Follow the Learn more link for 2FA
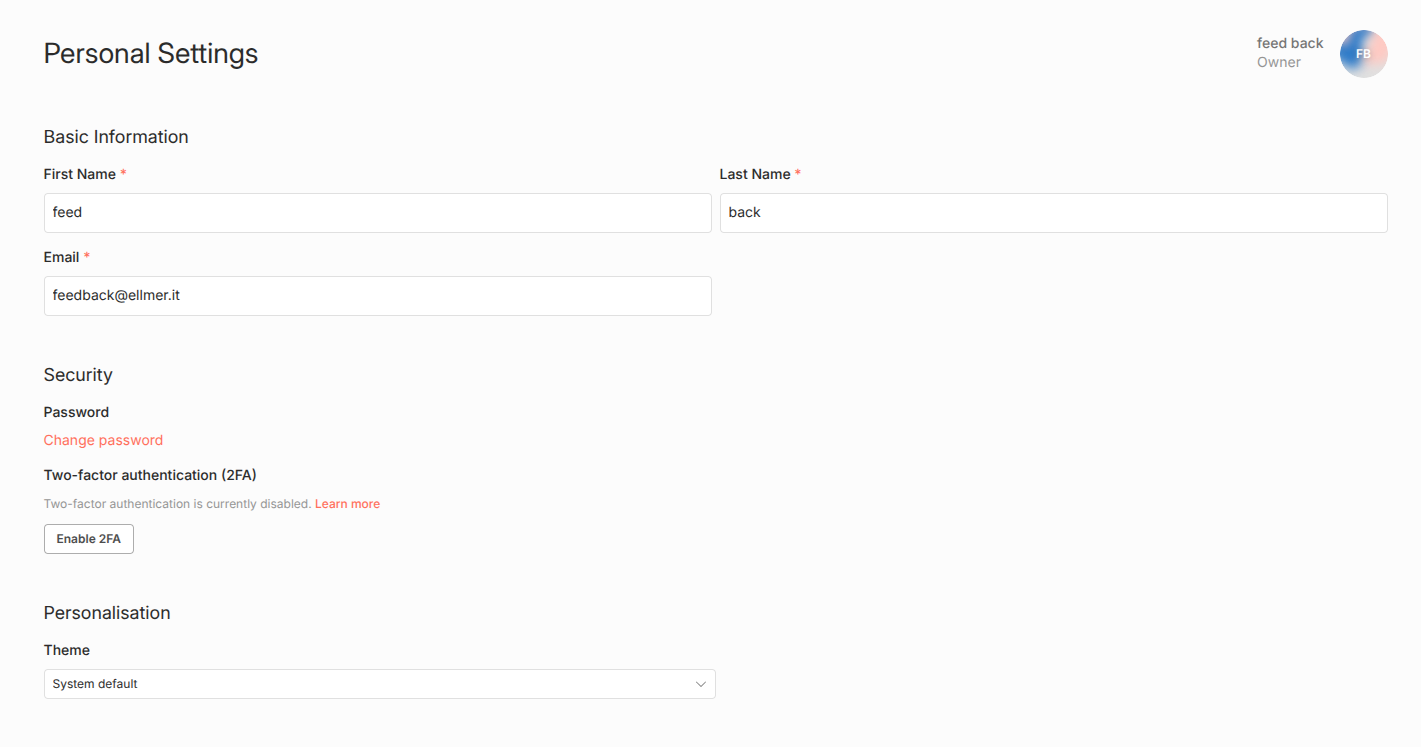 347,504
